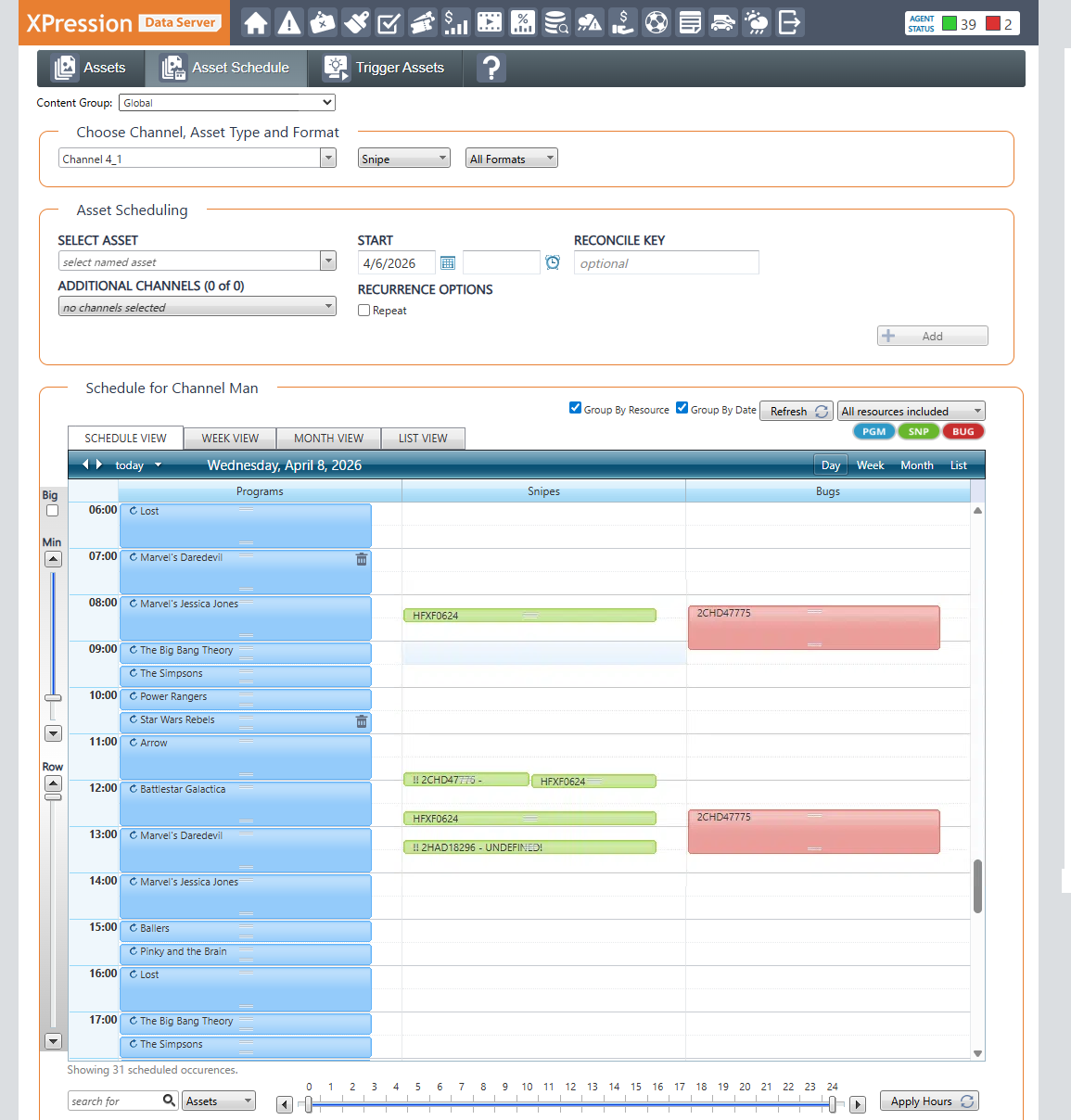Viewport: 1071px width, 1120px height.
Task: Delete the Star Wars Rebels program entry
Action: tap(362, 721)
